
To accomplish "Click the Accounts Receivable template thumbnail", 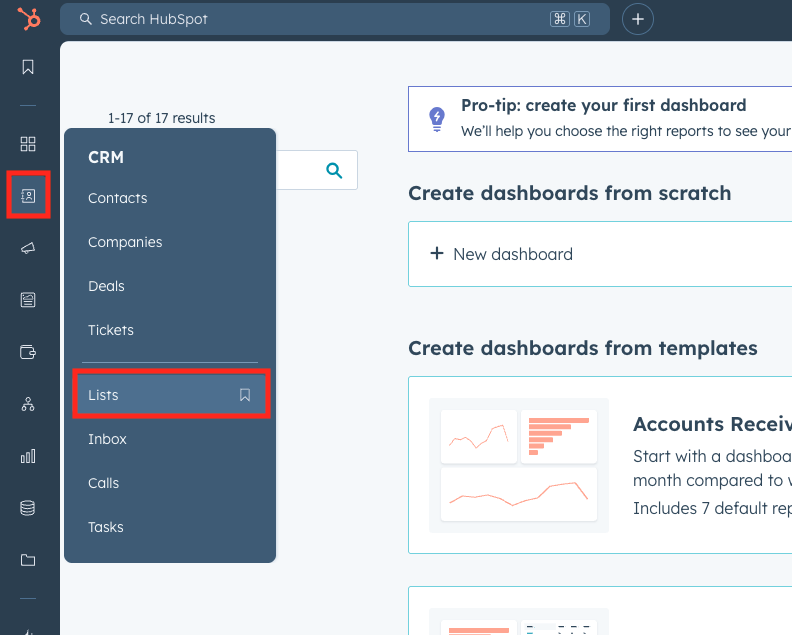I will [519, 465].
